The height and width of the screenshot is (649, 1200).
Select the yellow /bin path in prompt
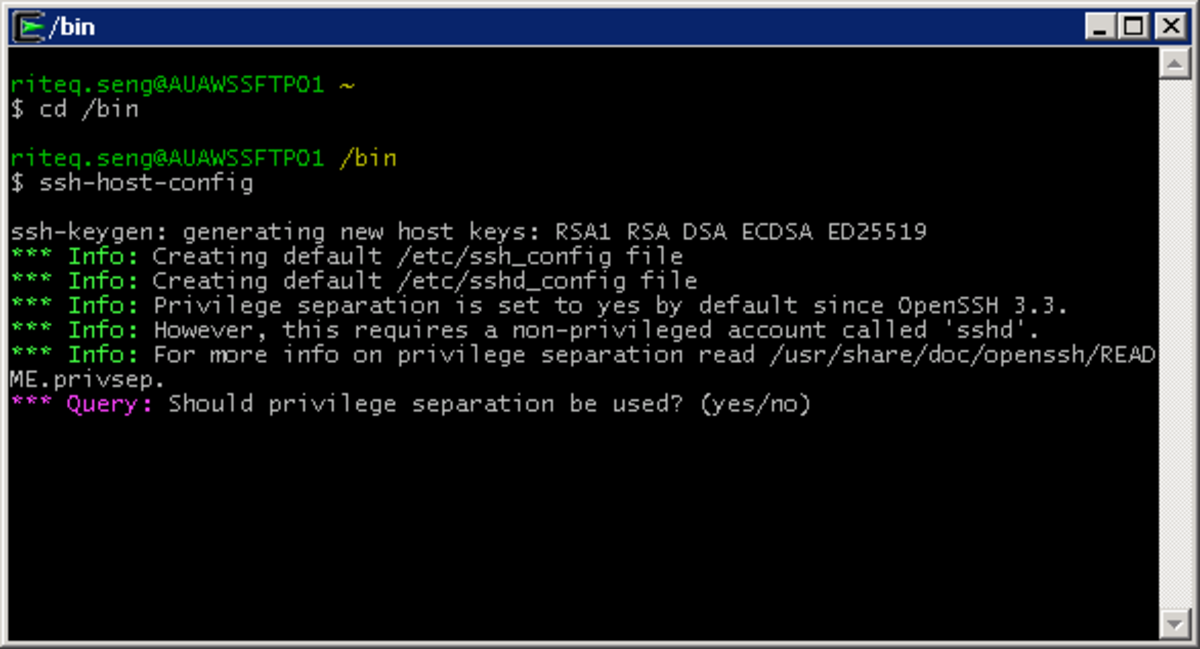coord(369,157)
